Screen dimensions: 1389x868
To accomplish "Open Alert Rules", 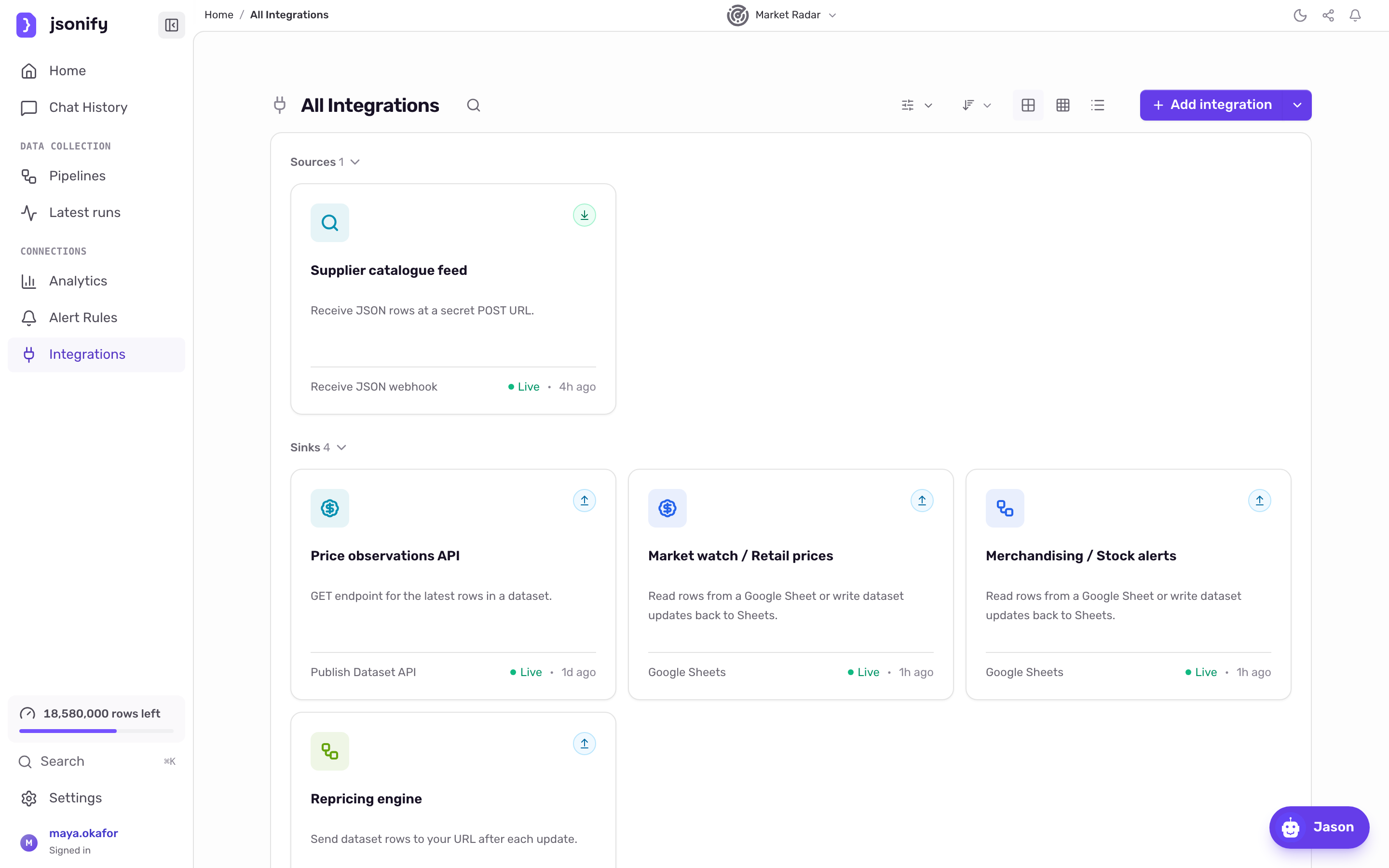I will (96, 317).
